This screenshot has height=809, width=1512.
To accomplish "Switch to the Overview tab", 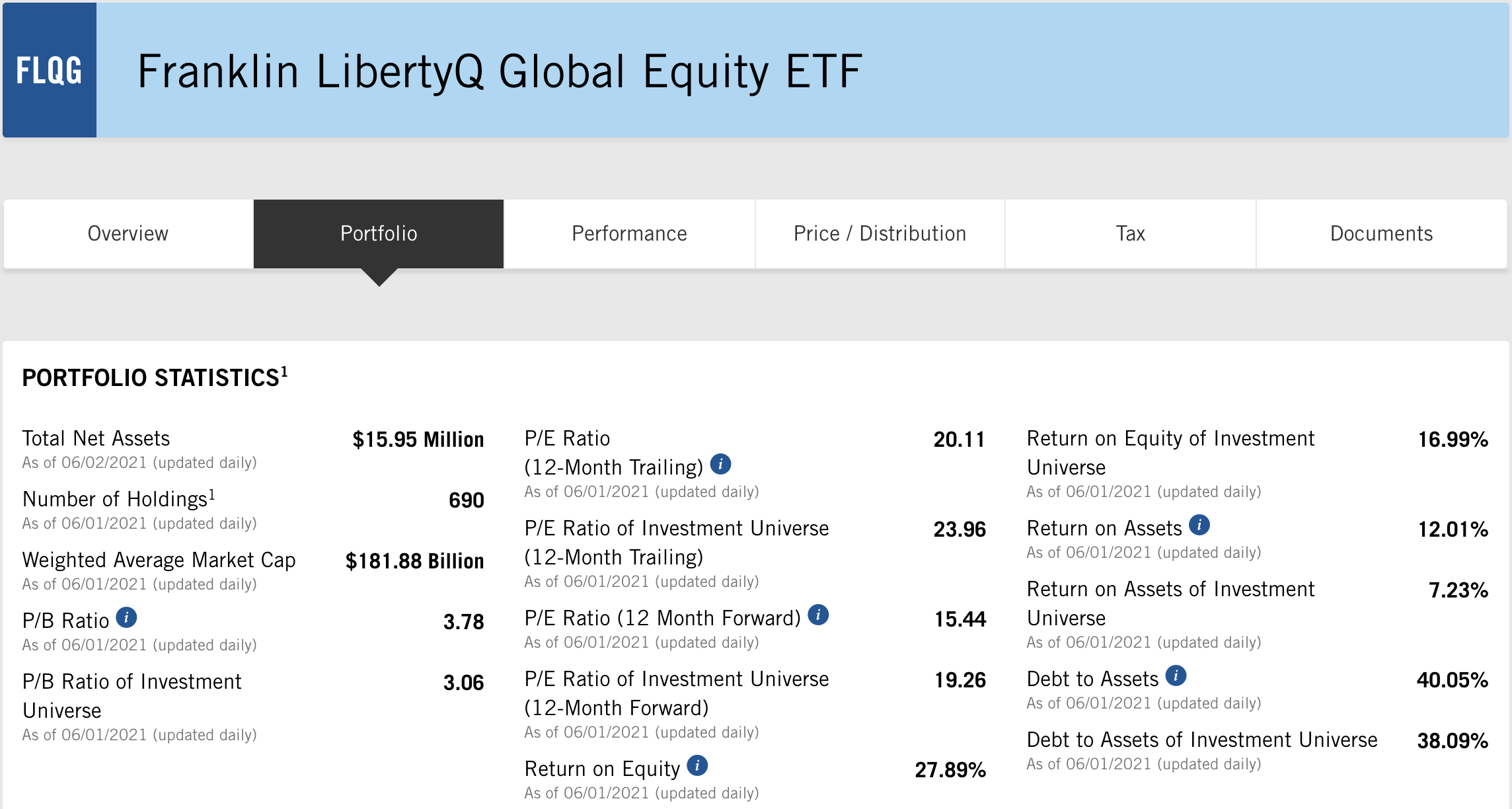I will 128,233.
